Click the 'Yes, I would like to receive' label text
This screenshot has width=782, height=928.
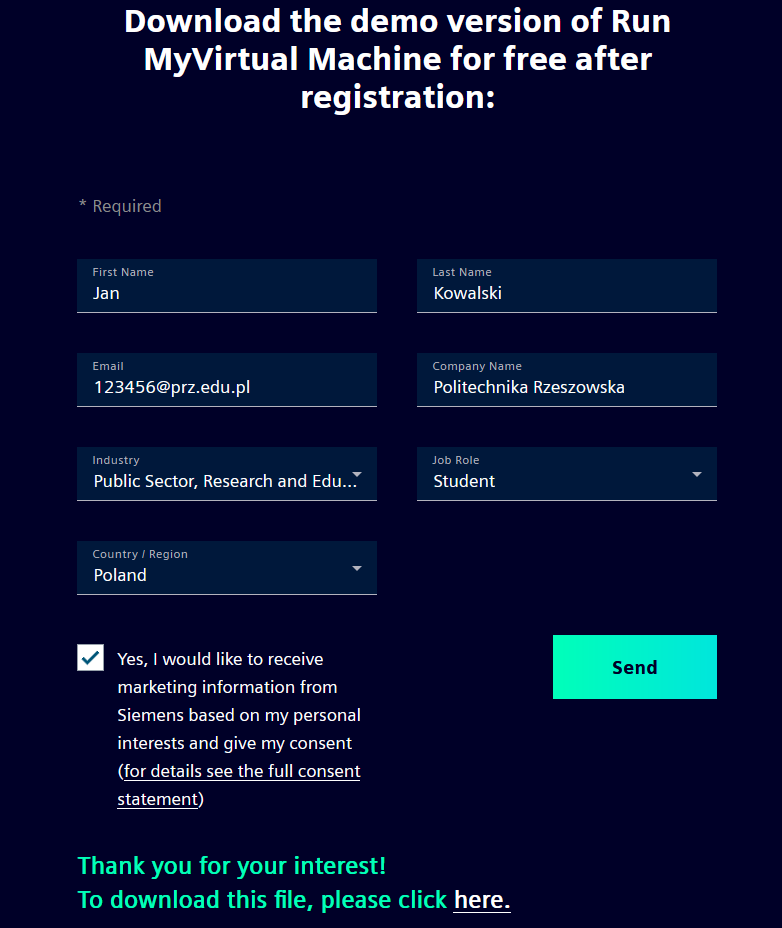point(220,659)
